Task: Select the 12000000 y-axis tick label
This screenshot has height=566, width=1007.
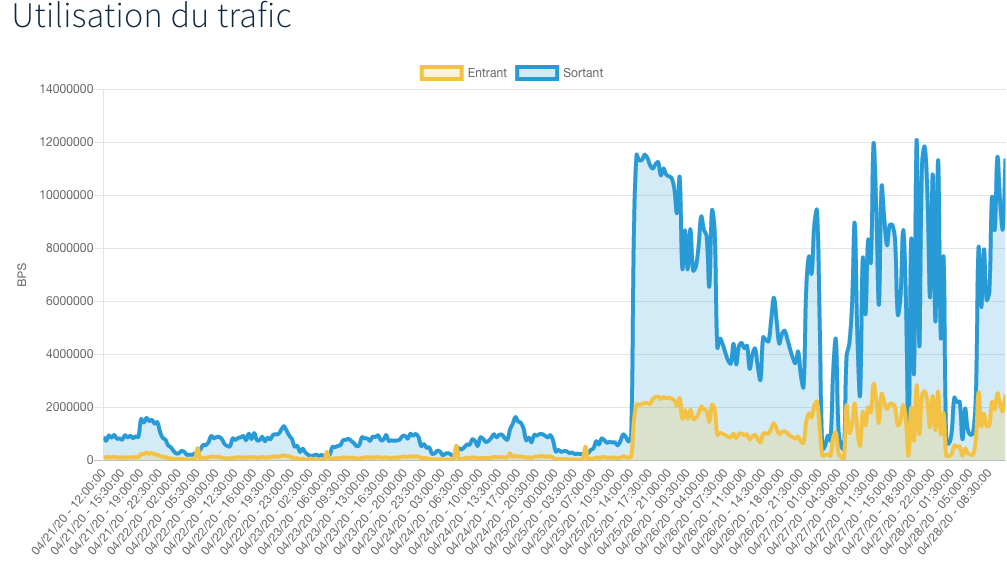Action: (x=67, y=142)
